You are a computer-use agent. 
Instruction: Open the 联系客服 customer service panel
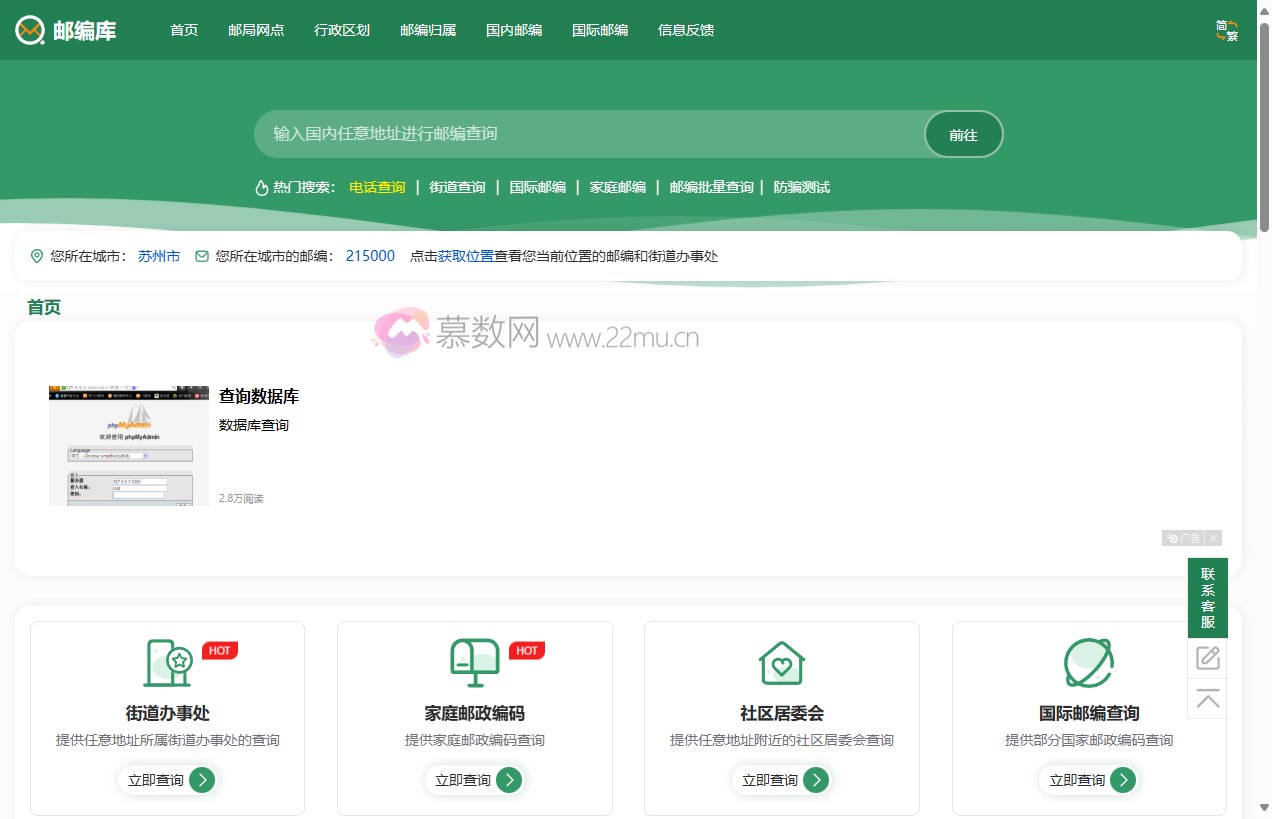tap(1207, 597)
